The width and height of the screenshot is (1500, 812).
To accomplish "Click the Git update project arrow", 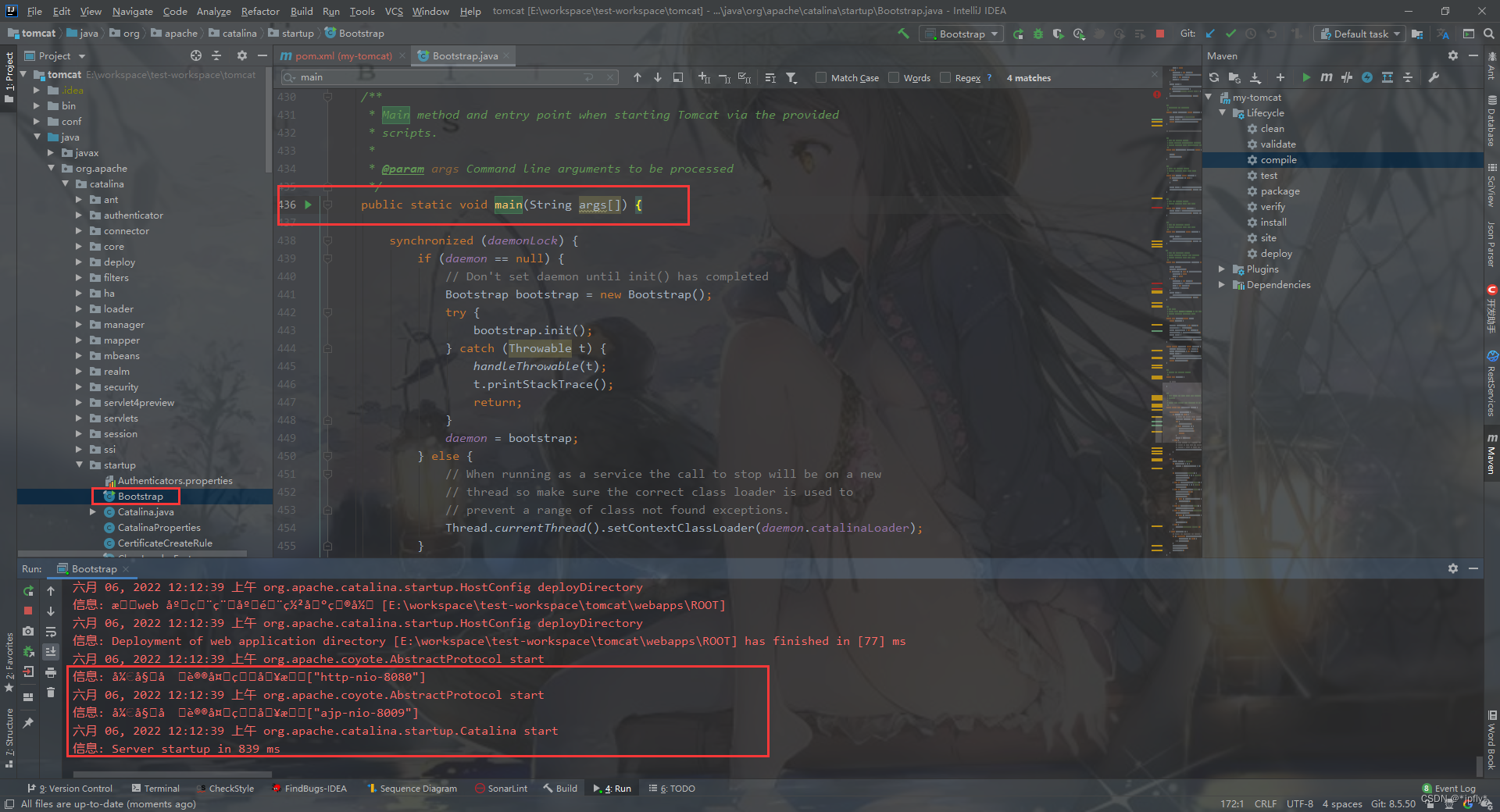I will click(x=1210, y=34).
